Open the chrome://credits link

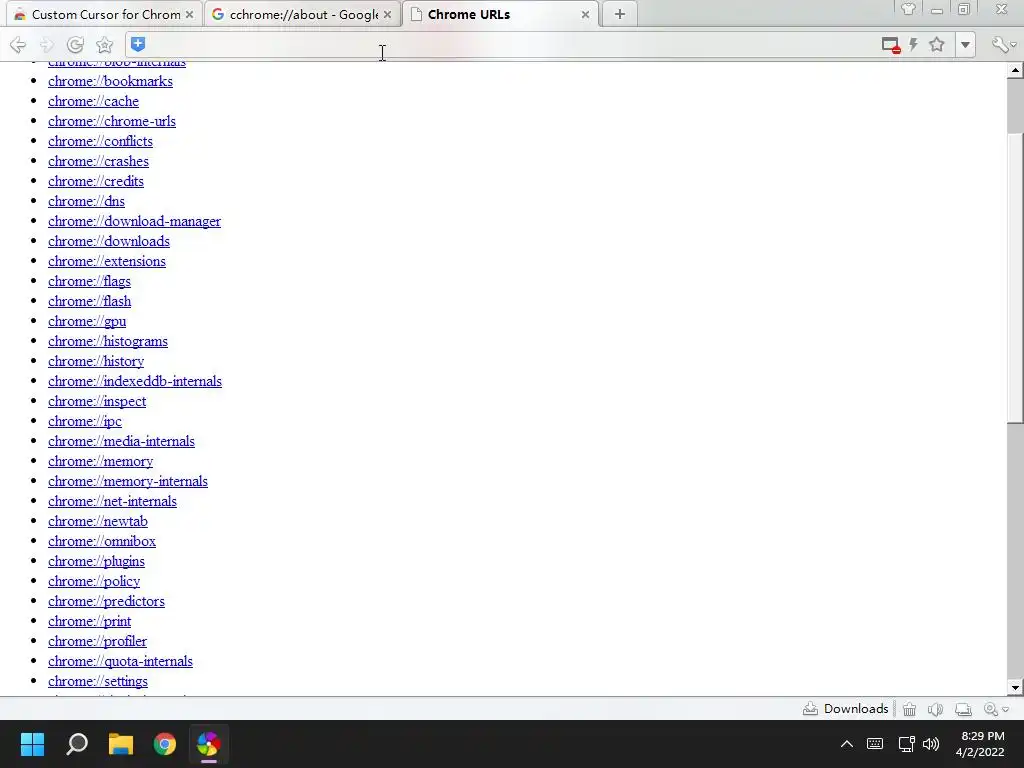(x=95, y=182)
